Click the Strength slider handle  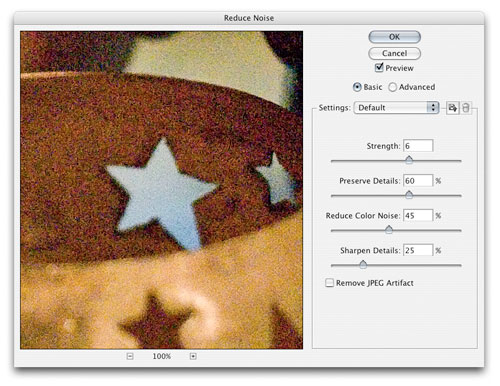[x=409, y=160]
